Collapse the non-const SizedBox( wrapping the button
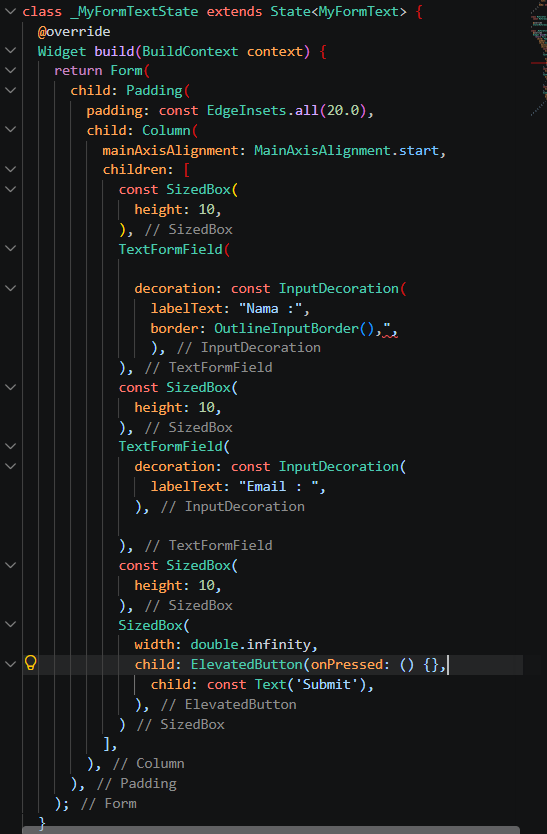The width and height of the screenshot is (547, 834). pos(10,624)
